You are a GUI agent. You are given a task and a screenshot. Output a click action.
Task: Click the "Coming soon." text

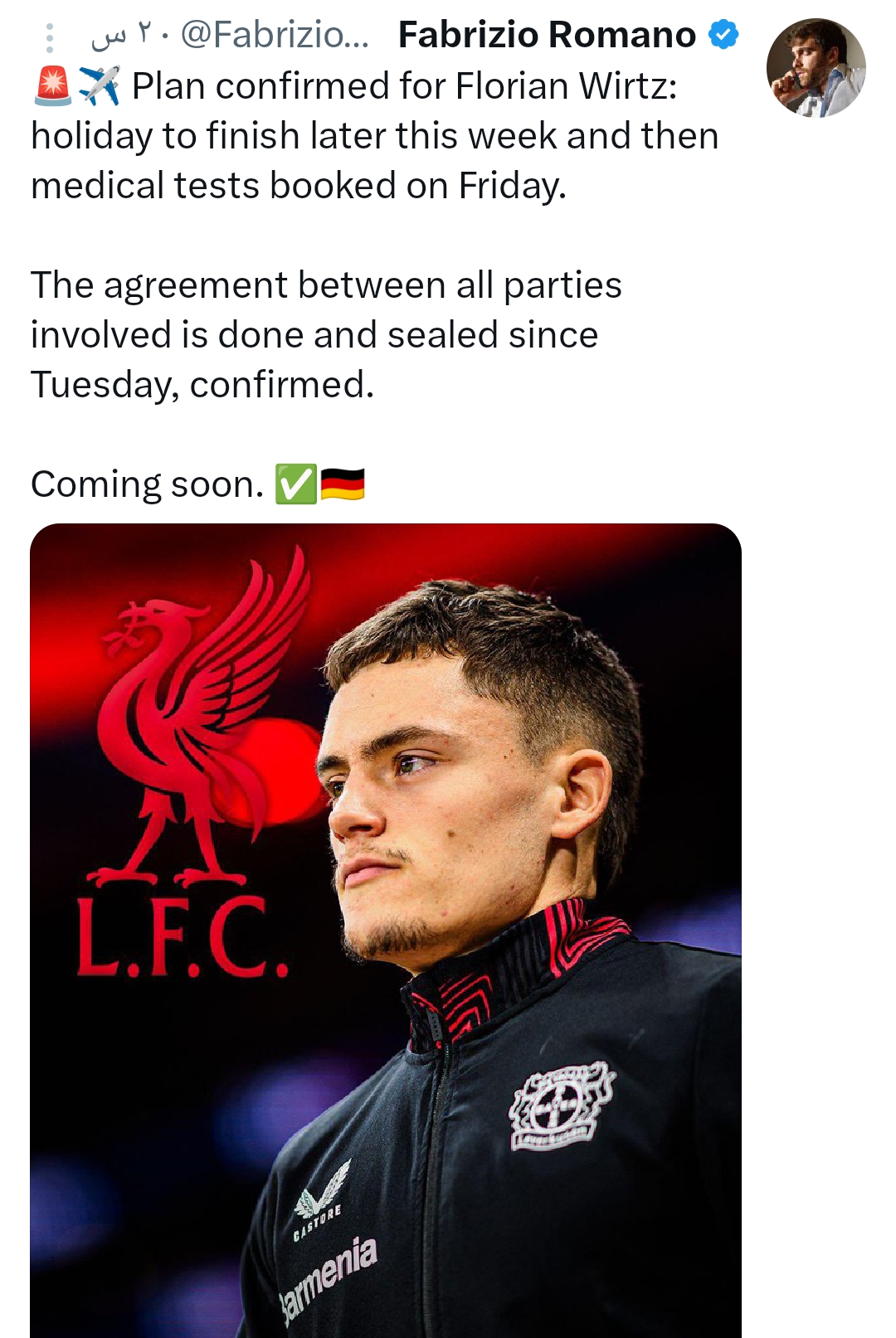(x=148, y=484)
